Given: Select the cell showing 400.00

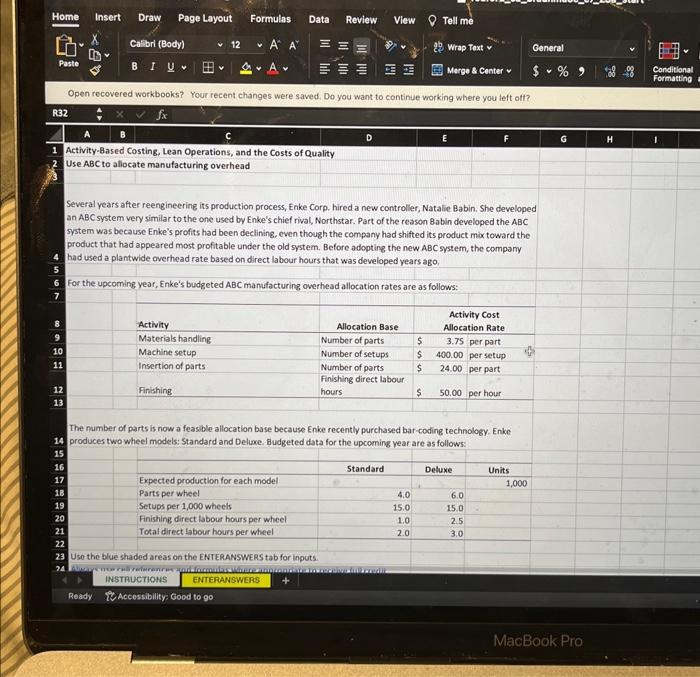Looking at the screenshot, I should click(x=441, y=355).
